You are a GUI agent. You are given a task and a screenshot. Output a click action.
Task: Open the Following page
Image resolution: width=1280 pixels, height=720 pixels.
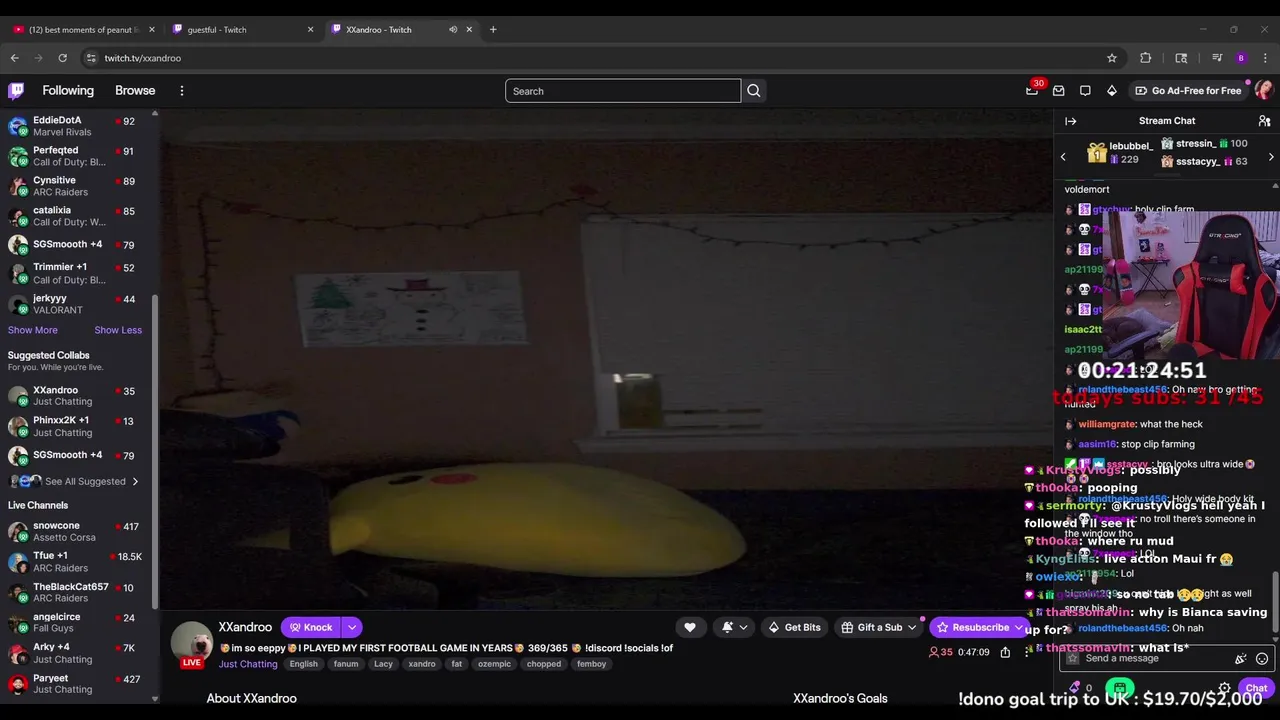[68, 91]
